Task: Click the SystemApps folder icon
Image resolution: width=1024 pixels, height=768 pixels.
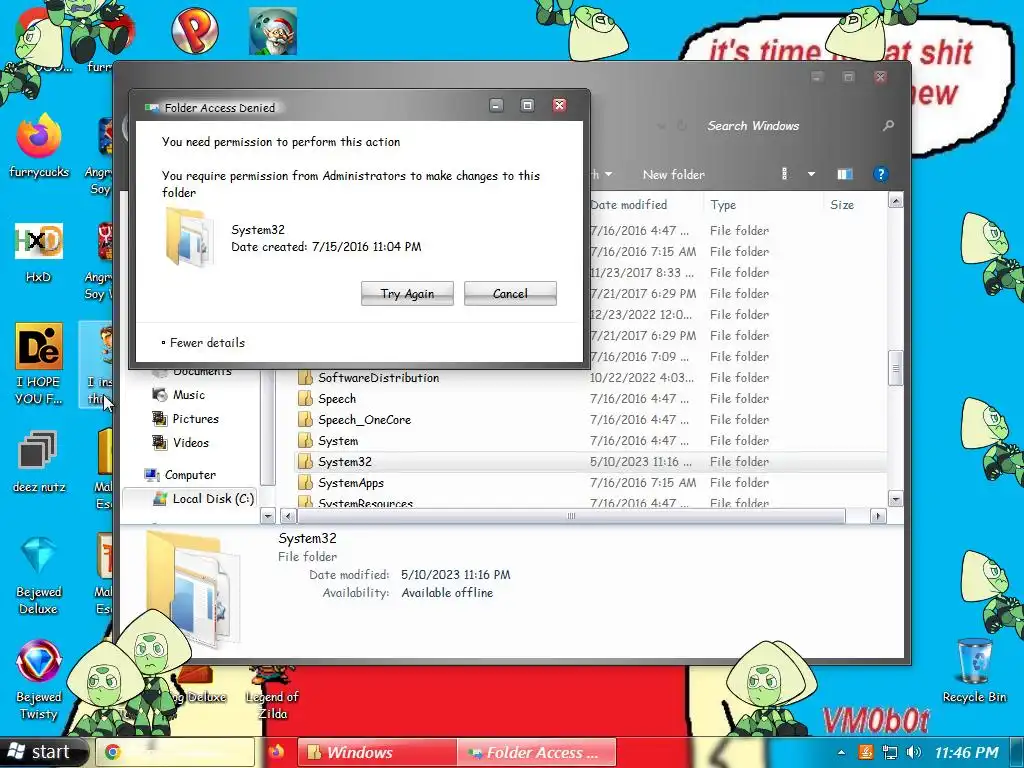Action: (x=305, y=483)
